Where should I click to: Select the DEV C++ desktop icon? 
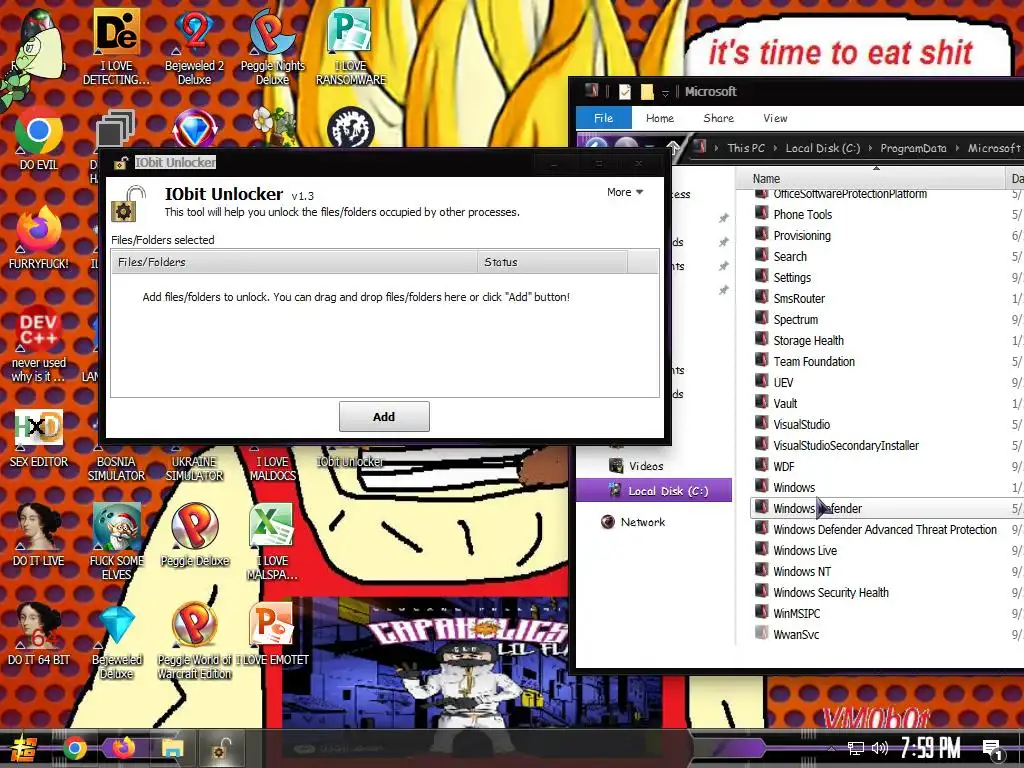pyautogui.click(x=39, y=343)
